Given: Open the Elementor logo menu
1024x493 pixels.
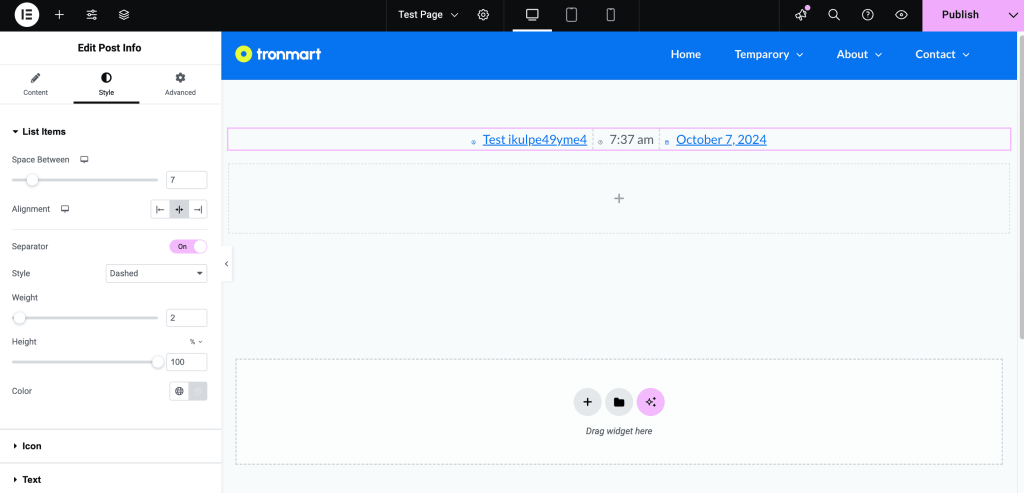Looking at the screenshot, I should 27,15.
